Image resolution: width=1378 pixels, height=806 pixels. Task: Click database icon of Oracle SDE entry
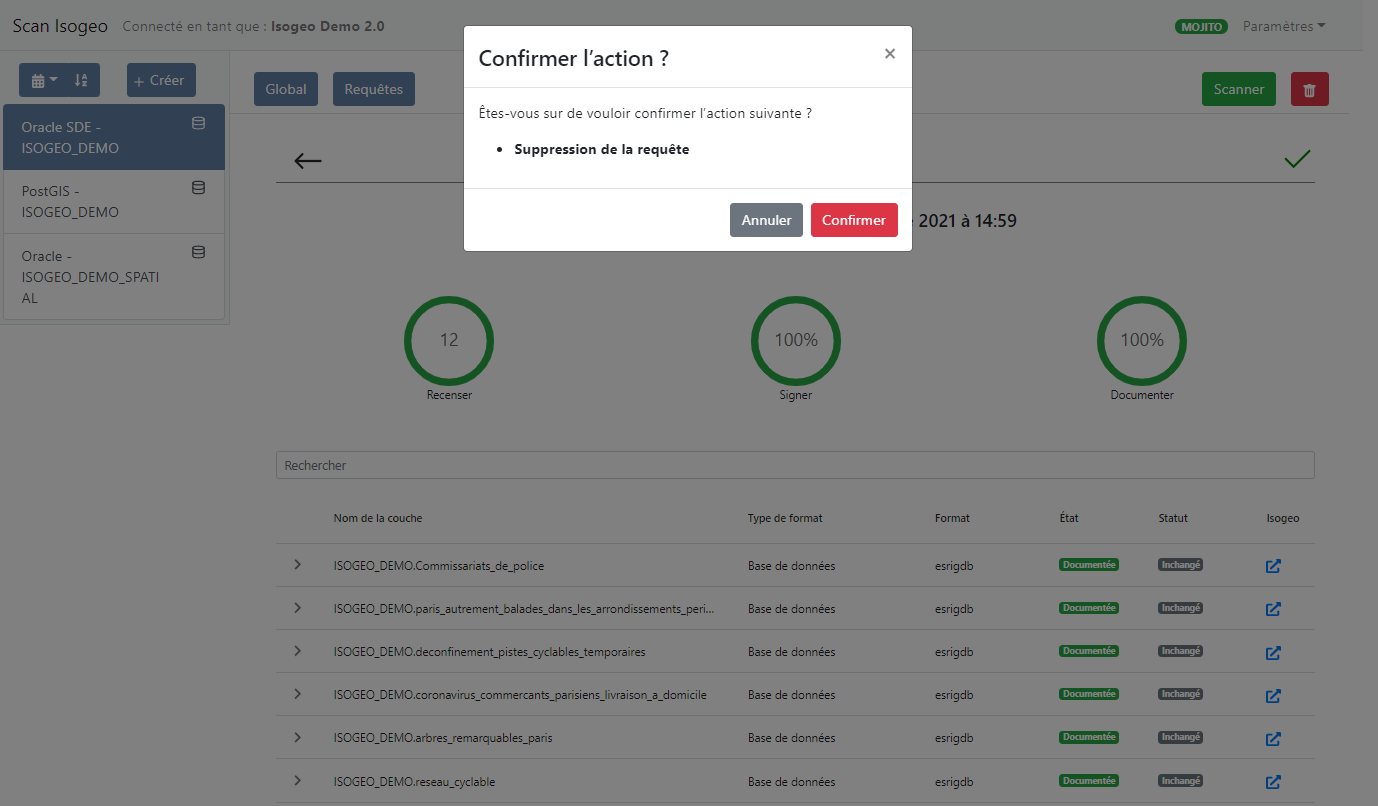pos(198,123)
